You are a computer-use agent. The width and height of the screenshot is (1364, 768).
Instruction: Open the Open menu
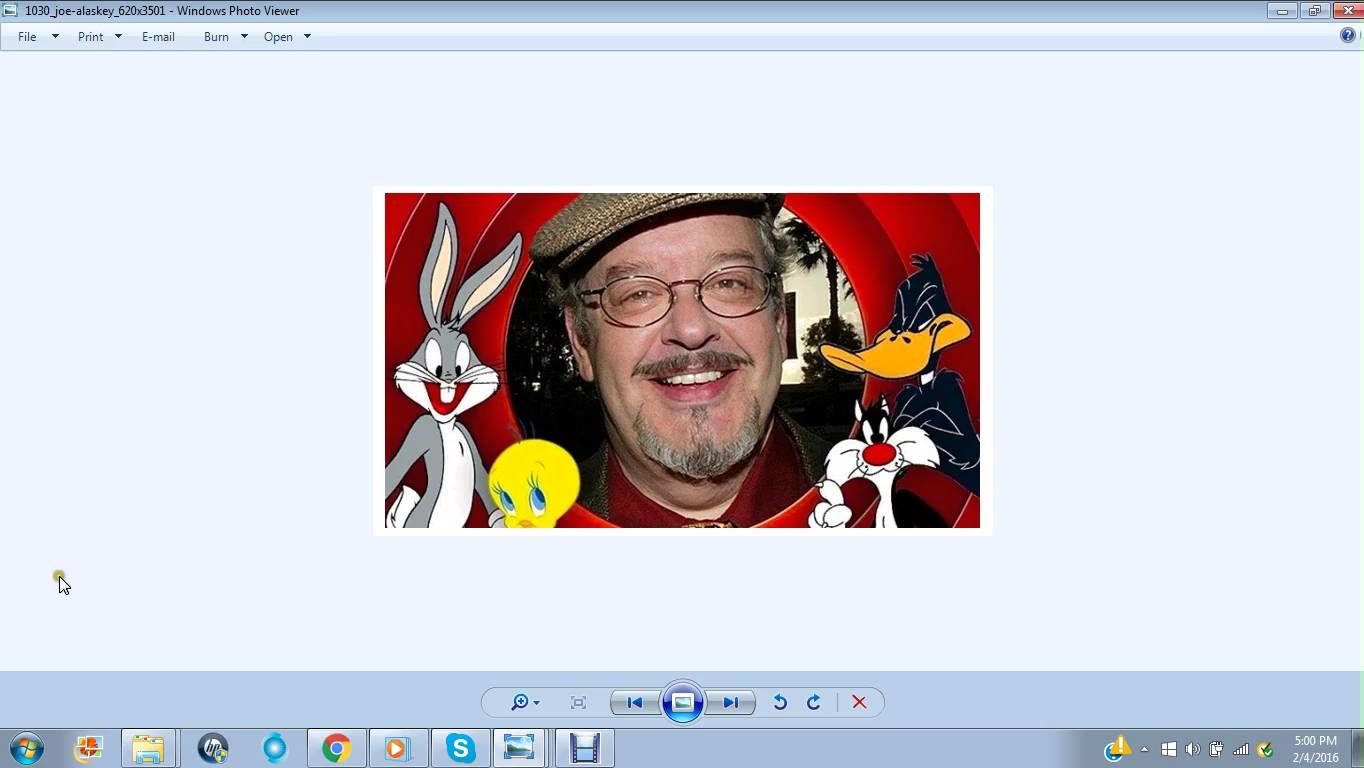[278, 36]
